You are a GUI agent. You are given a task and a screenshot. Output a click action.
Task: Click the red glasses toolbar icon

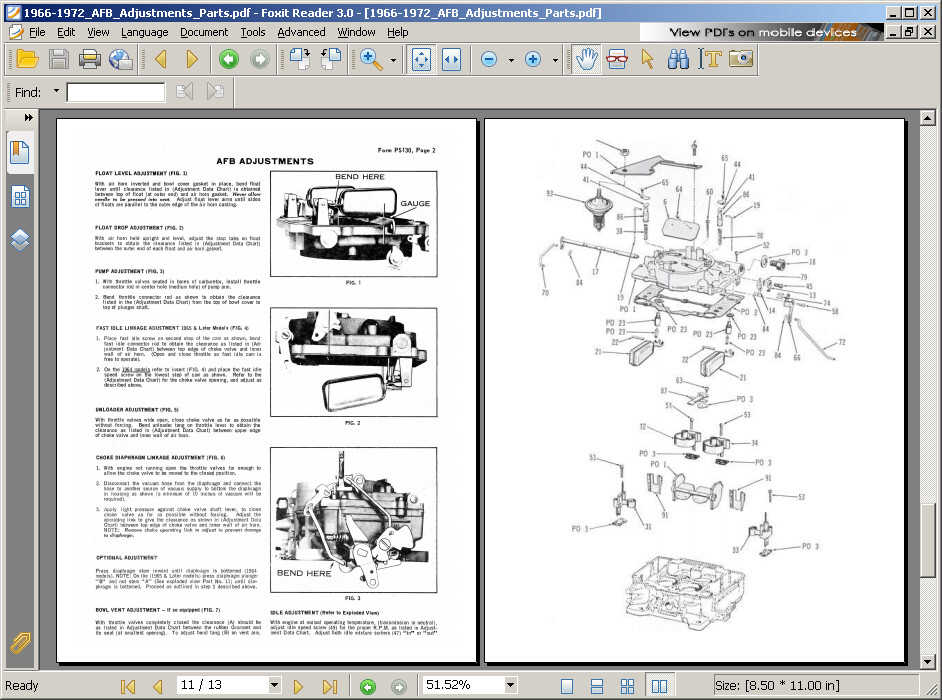click(x=617, y=59)
